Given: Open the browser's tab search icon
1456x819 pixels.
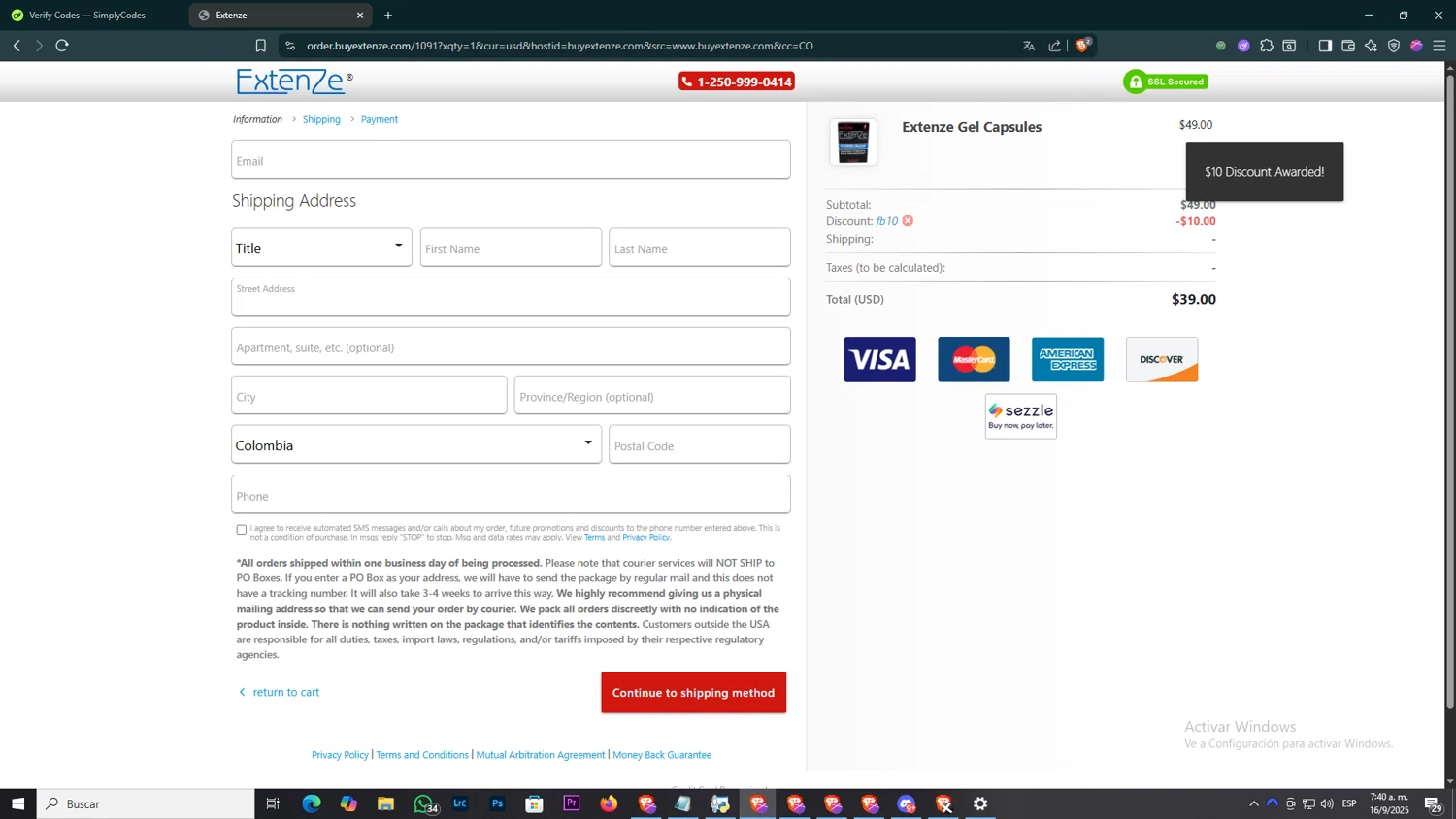Looking at the screenshot, I should [1290, 46].
